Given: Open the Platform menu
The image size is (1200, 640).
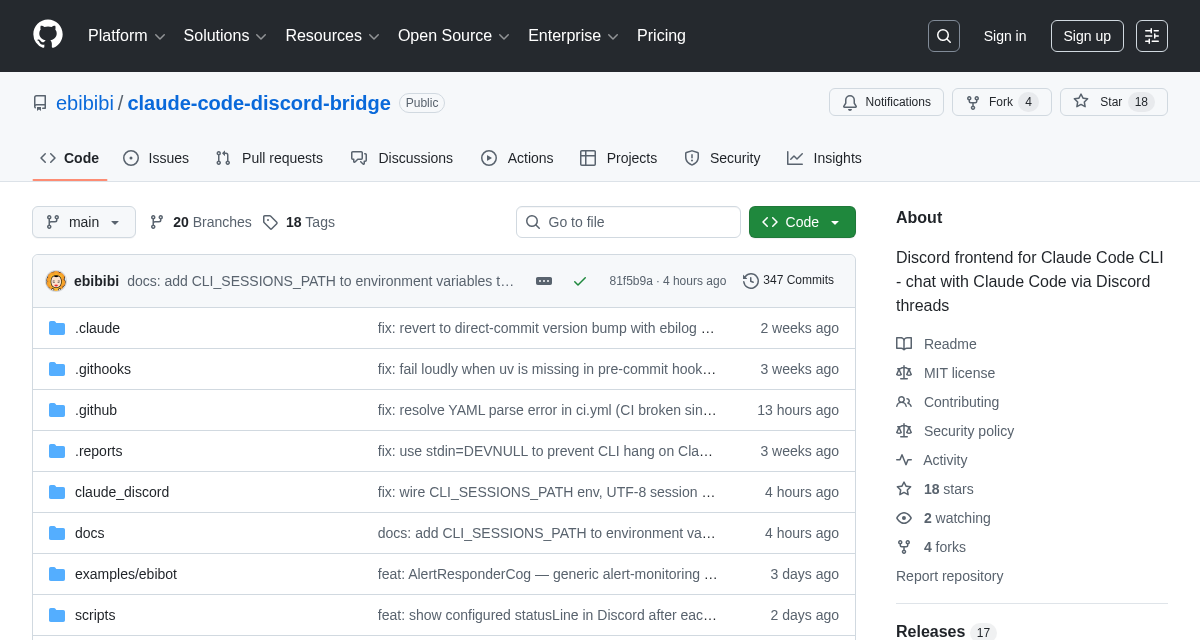Looking at the screenshot, I should (126, 35).
